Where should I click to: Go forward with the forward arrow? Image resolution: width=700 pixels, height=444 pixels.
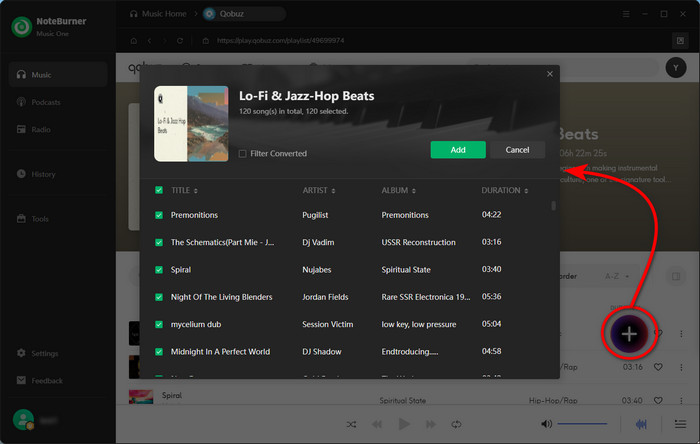[x=164, y=41]
